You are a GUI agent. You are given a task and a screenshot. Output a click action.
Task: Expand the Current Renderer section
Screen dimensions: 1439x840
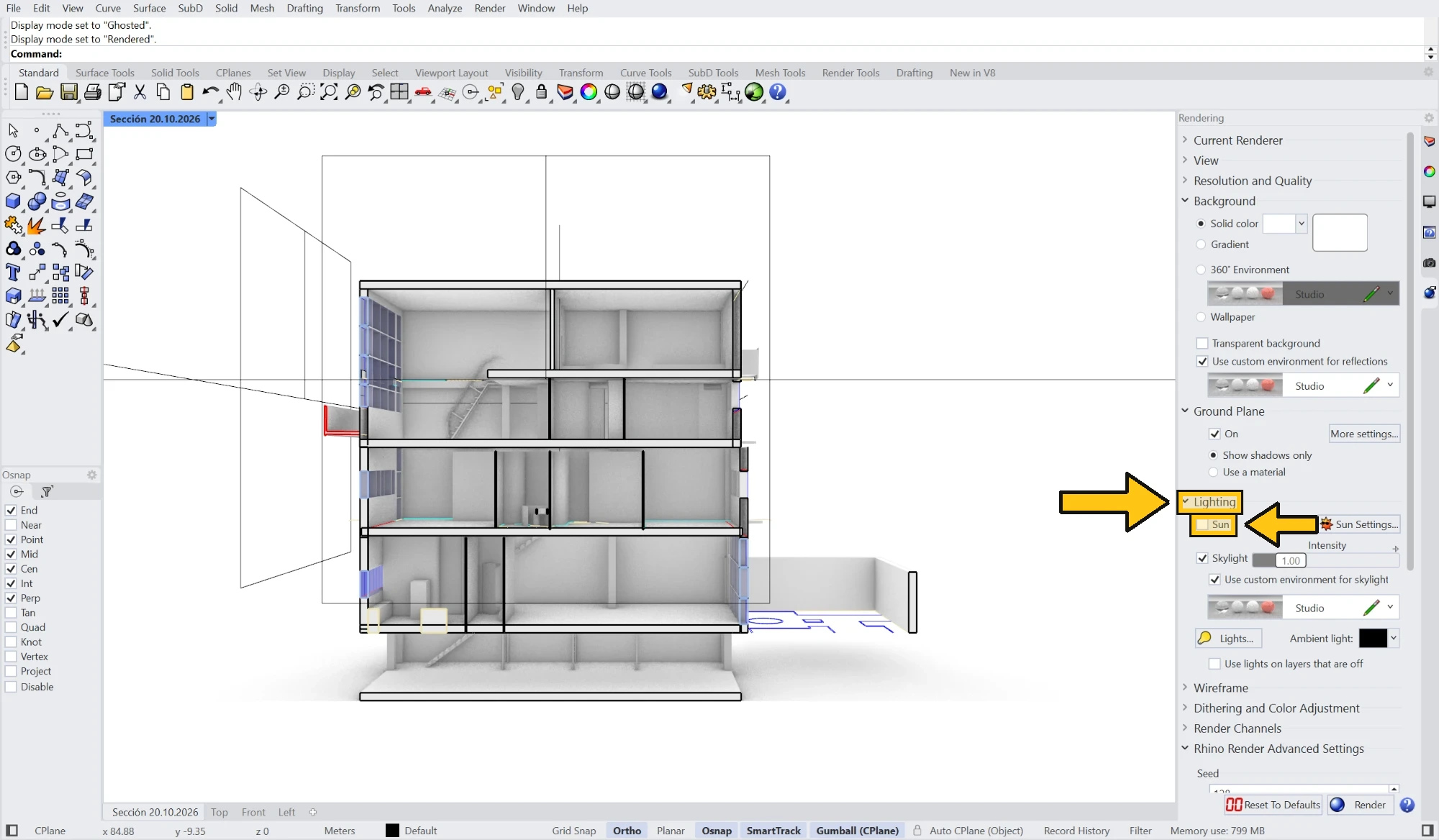pyautogui.click(x=1186, y=140)
